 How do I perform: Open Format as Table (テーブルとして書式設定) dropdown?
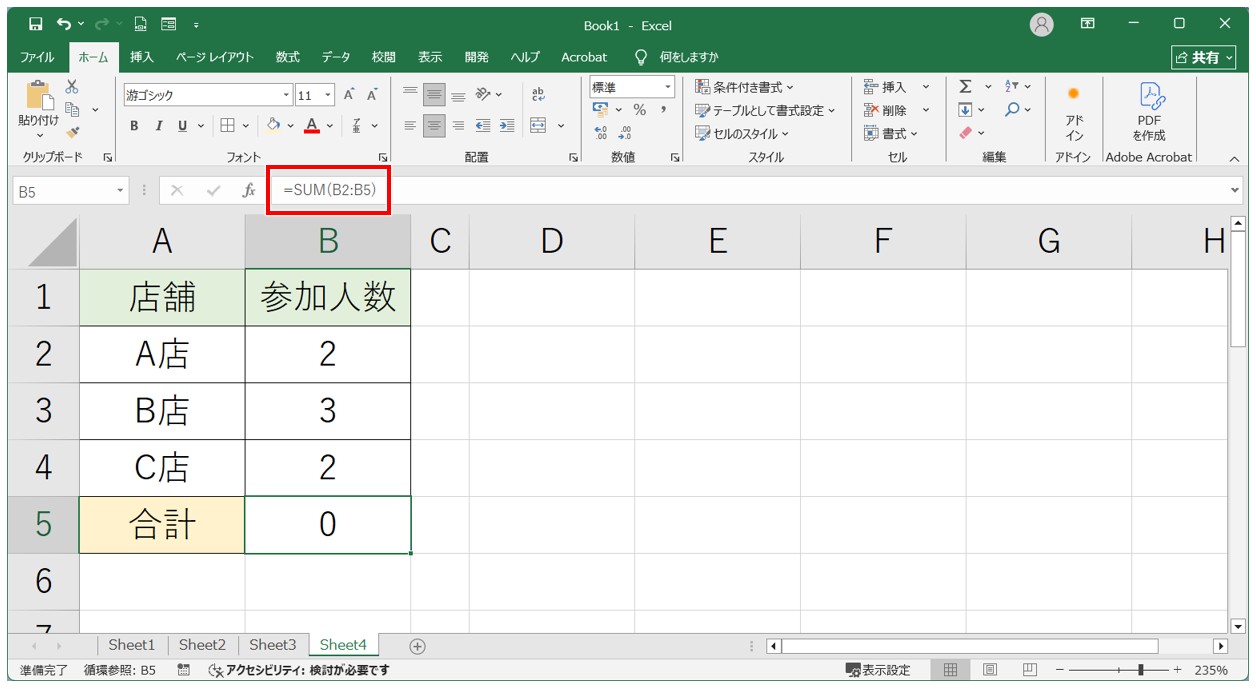(765, 110)
